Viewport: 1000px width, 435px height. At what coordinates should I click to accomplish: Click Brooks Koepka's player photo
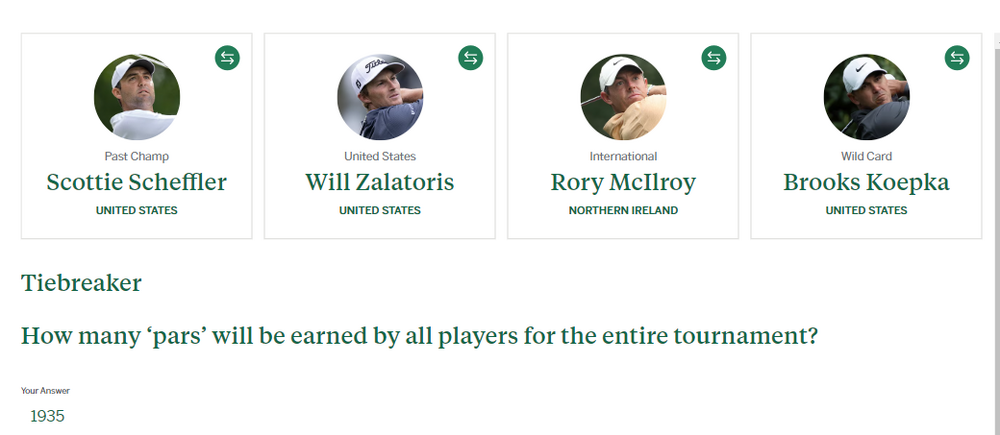click(x=867, y=97)
